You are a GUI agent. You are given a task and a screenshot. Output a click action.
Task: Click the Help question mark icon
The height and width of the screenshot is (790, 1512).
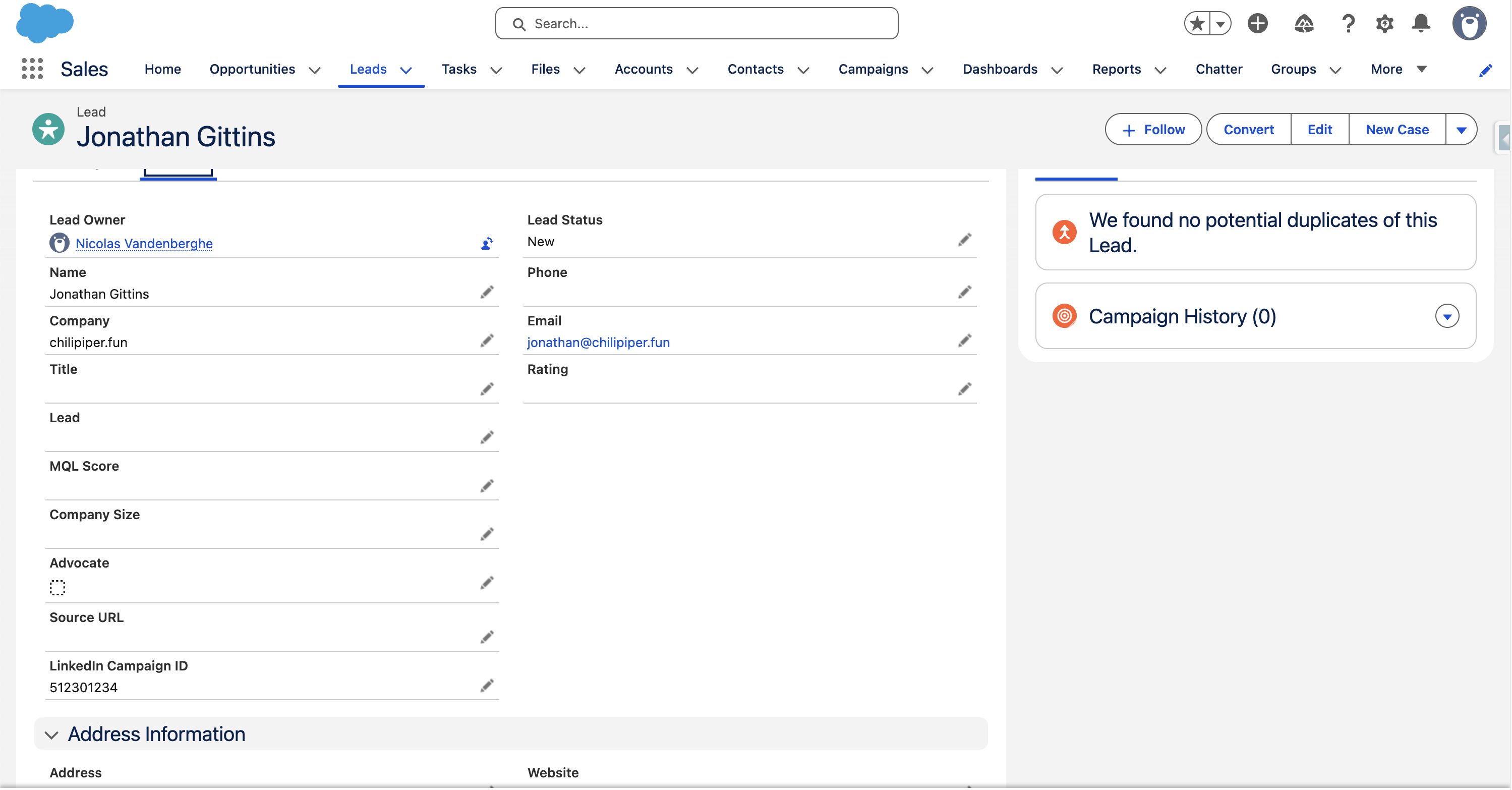click(x=1348, y=24)
